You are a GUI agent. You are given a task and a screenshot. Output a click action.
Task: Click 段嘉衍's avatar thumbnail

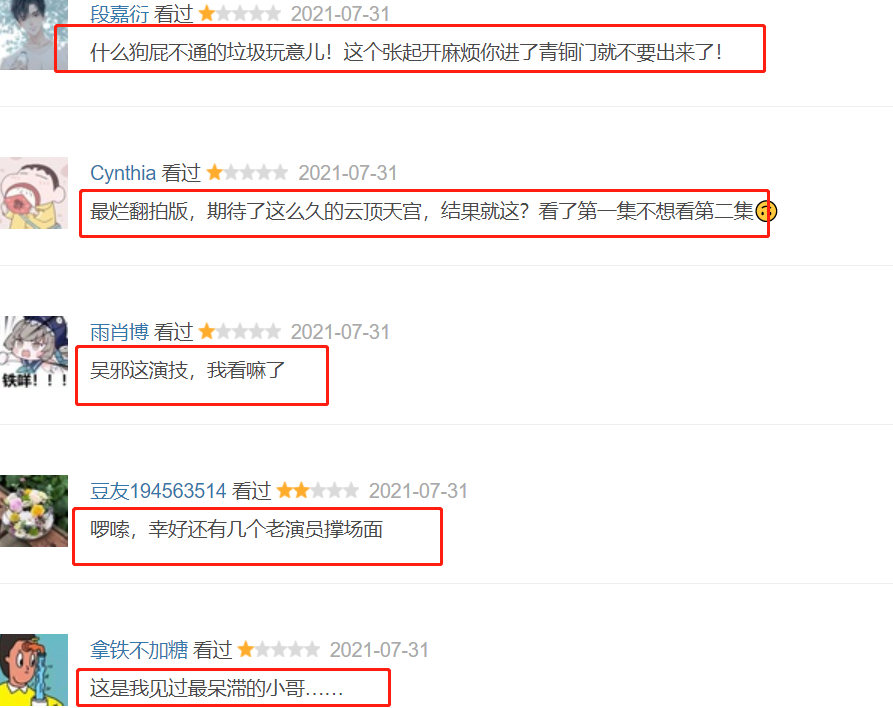[34, 35]
